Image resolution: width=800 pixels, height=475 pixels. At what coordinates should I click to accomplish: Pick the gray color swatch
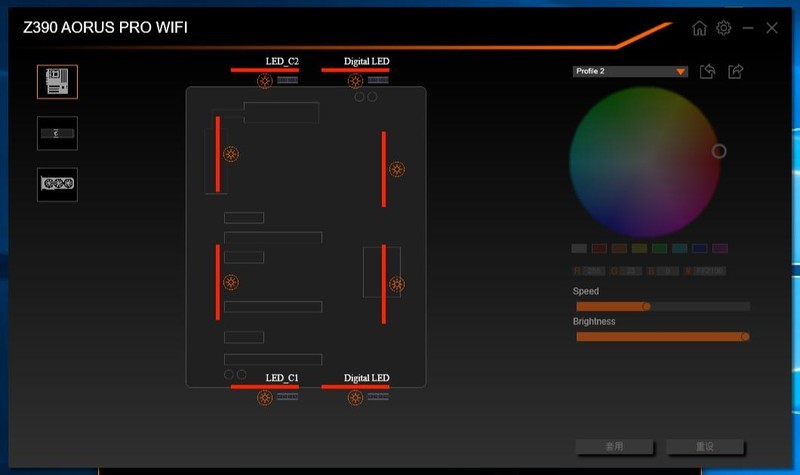(x=579, y=248)
